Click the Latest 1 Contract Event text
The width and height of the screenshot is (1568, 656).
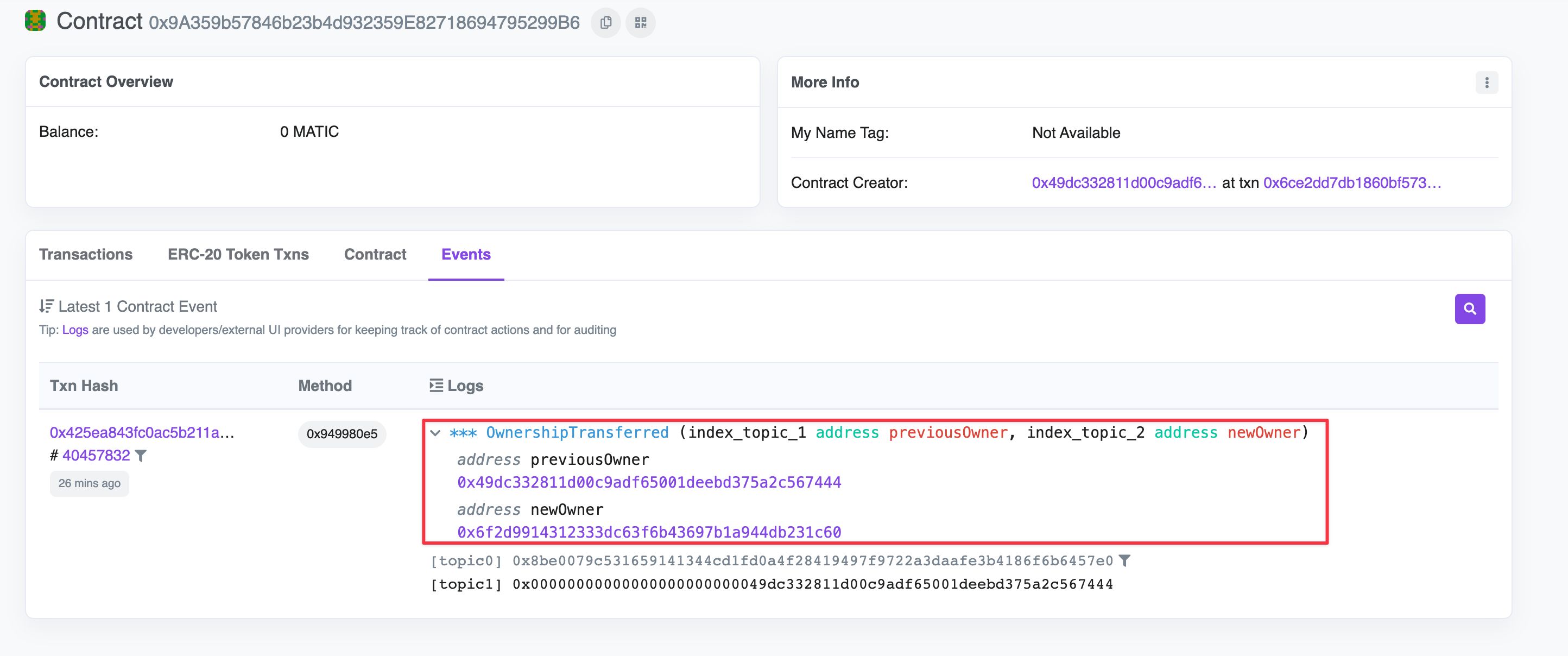coord(137,306)
